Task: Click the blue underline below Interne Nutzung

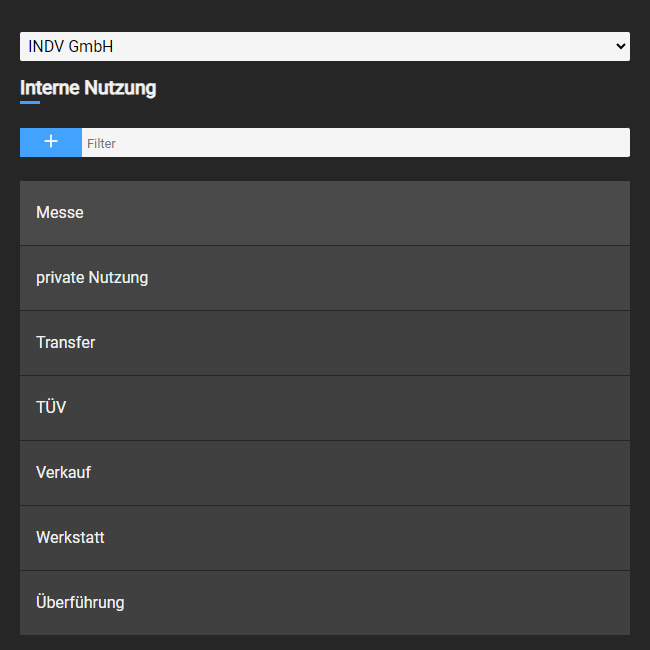Action: coord(30,102)
